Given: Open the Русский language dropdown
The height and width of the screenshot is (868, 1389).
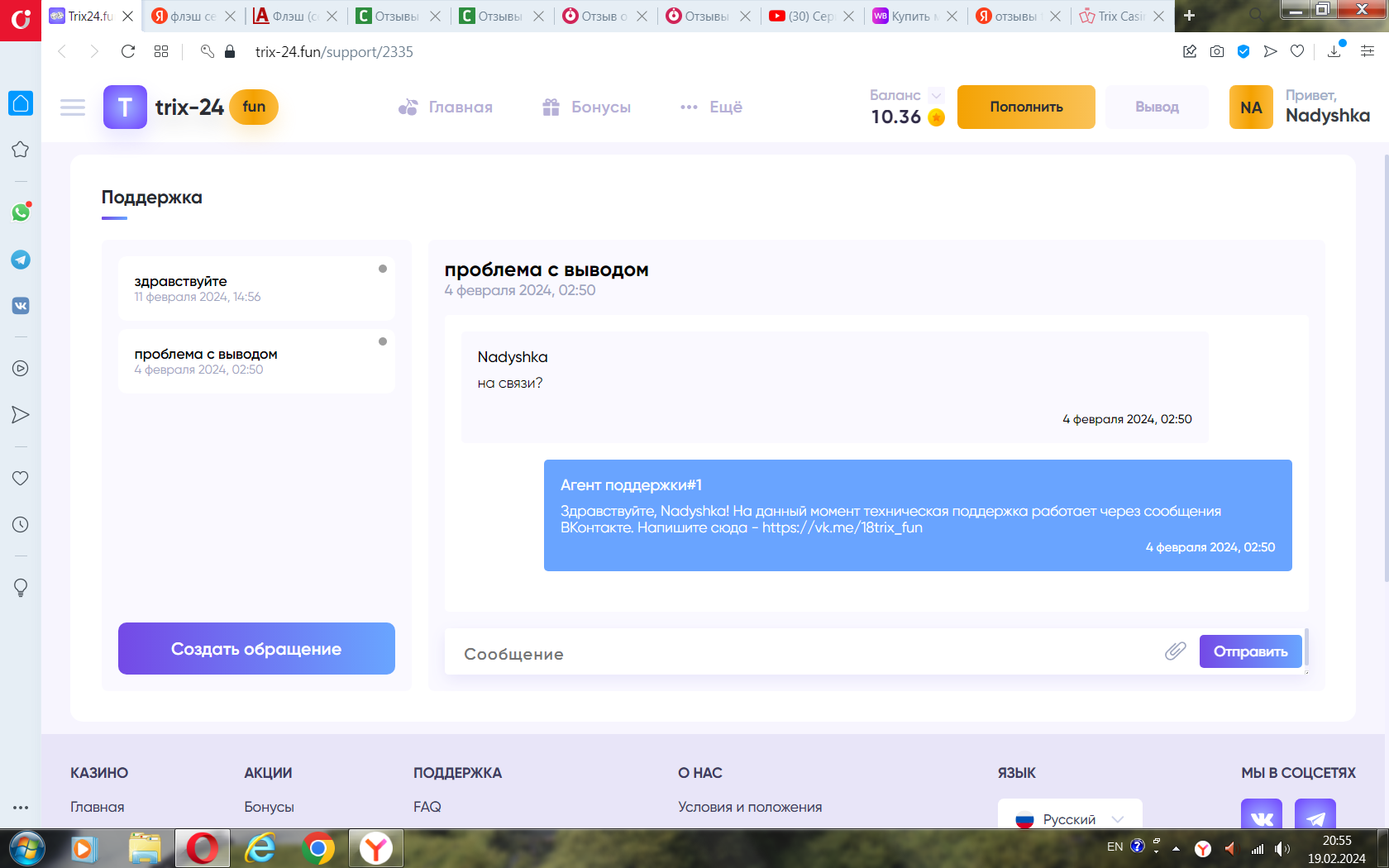Looking at the screenshot, I should [x=1070, y=814].
